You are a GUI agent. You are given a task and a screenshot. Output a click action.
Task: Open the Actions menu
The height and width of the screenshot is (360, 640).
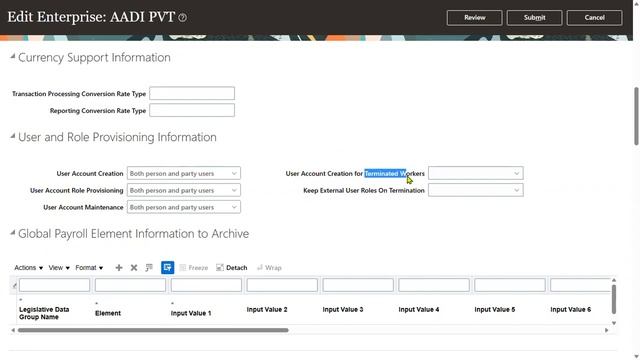tap(28, 268)
